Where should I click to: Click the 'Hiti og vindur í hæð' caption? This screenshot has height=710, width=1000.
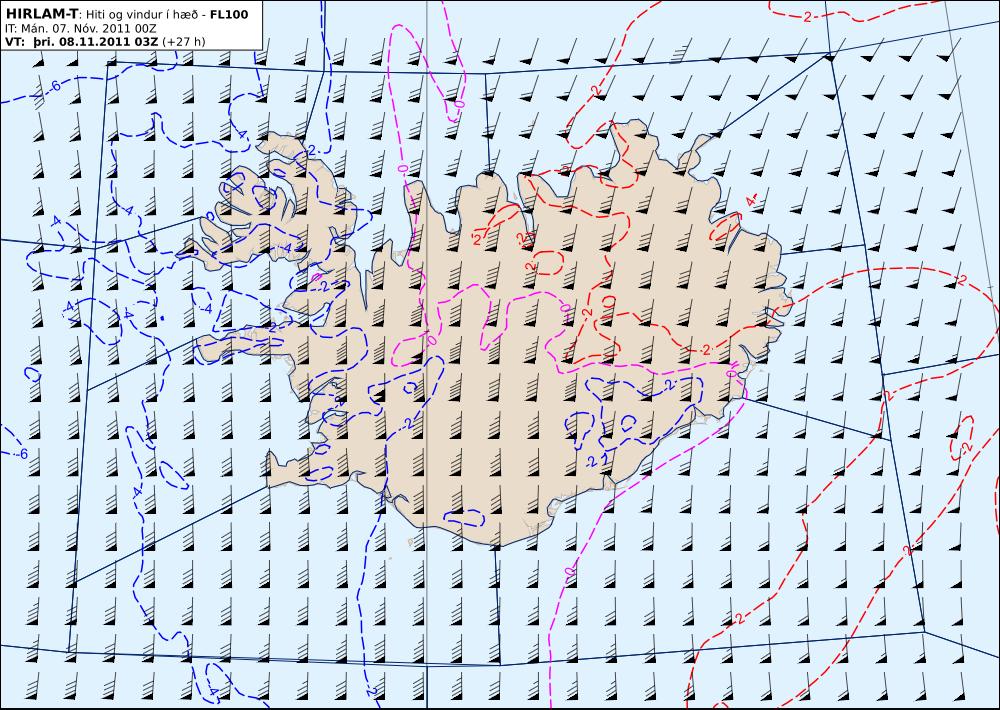[x=141, y=15]
